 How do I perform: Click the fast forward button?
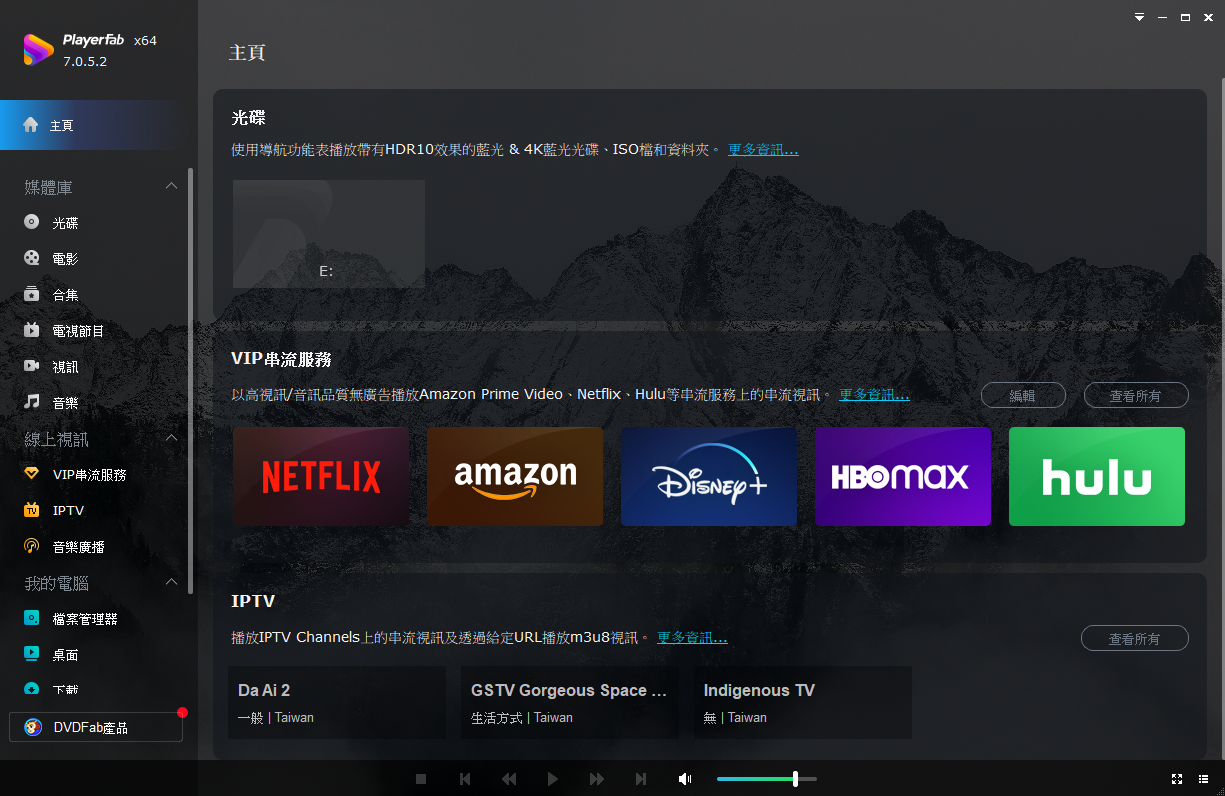[x=597, y=779]
